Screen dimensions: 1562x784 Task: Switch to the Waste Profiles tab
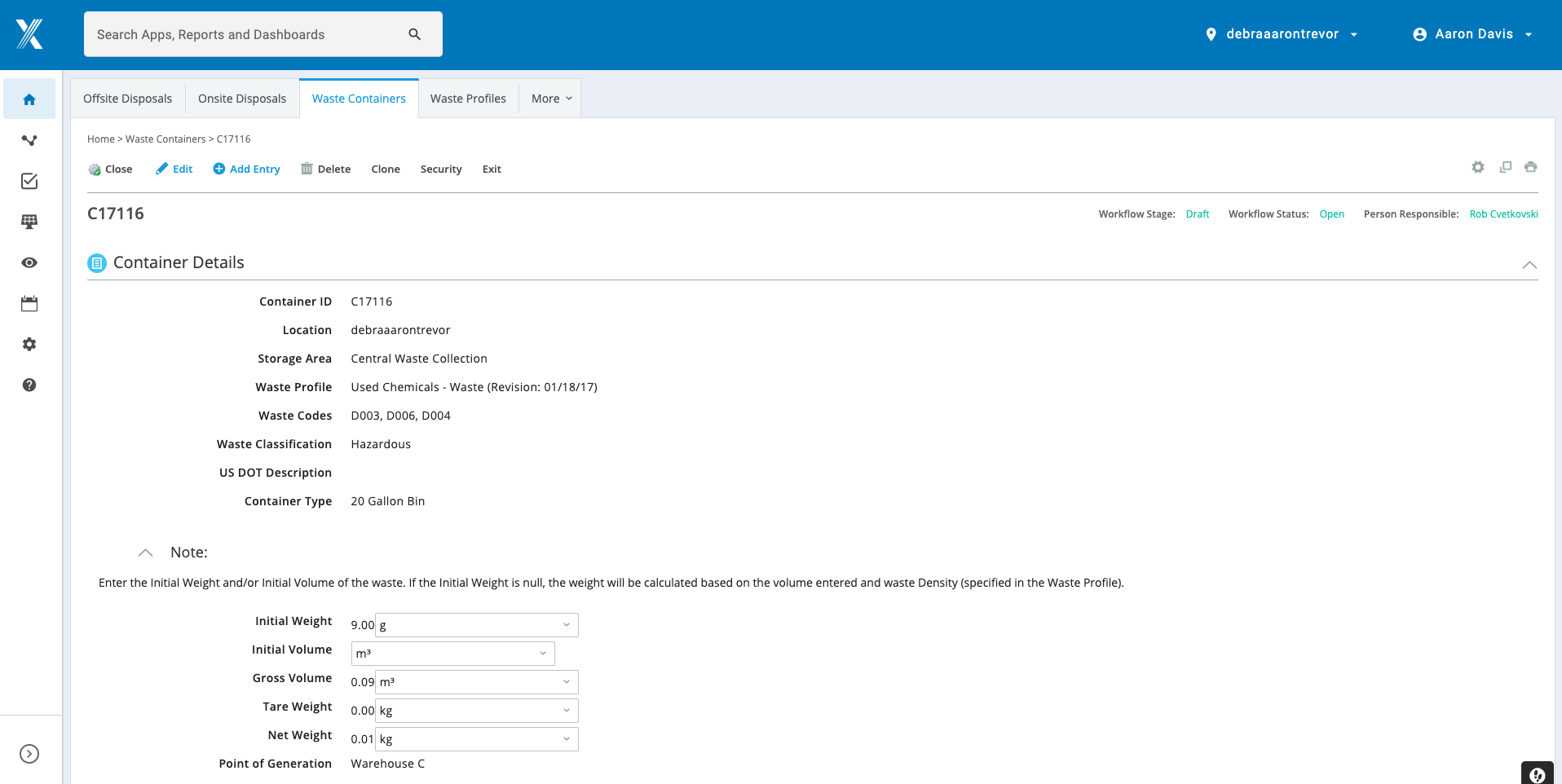coord(469,99)
